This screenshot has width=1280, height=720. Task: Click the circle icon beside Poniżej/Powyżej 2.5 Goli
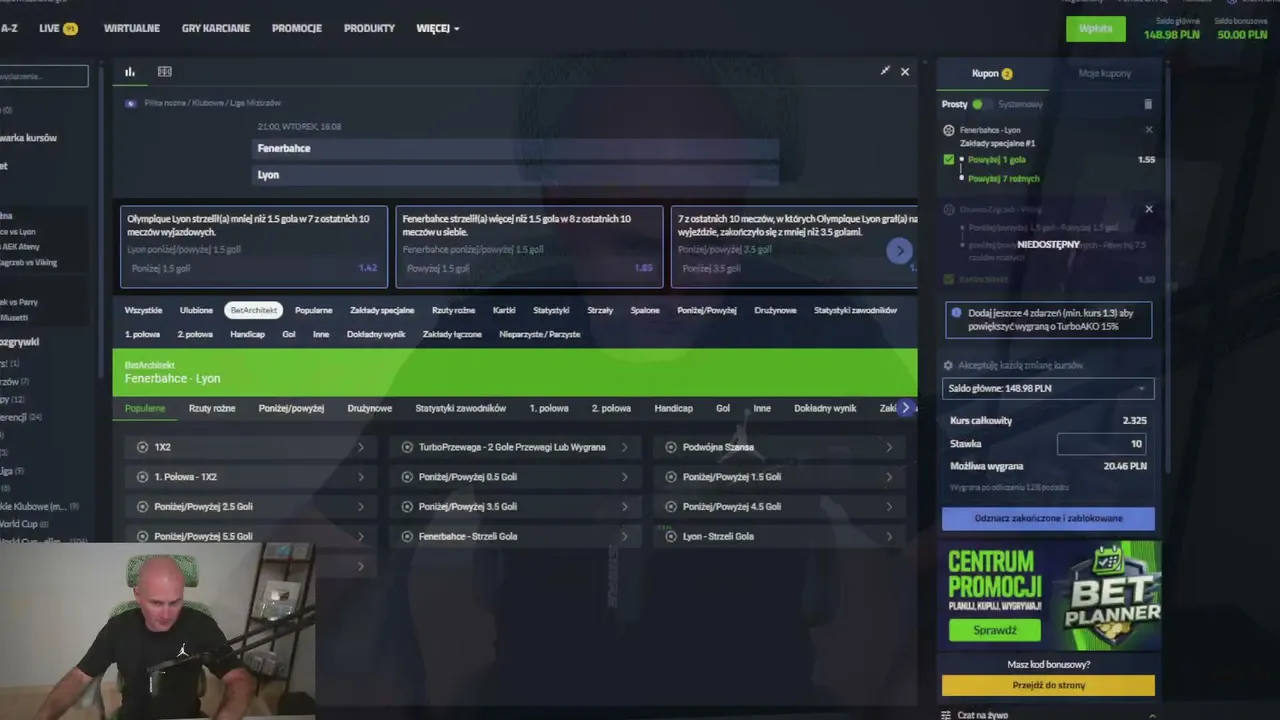[x=143, y=507]
